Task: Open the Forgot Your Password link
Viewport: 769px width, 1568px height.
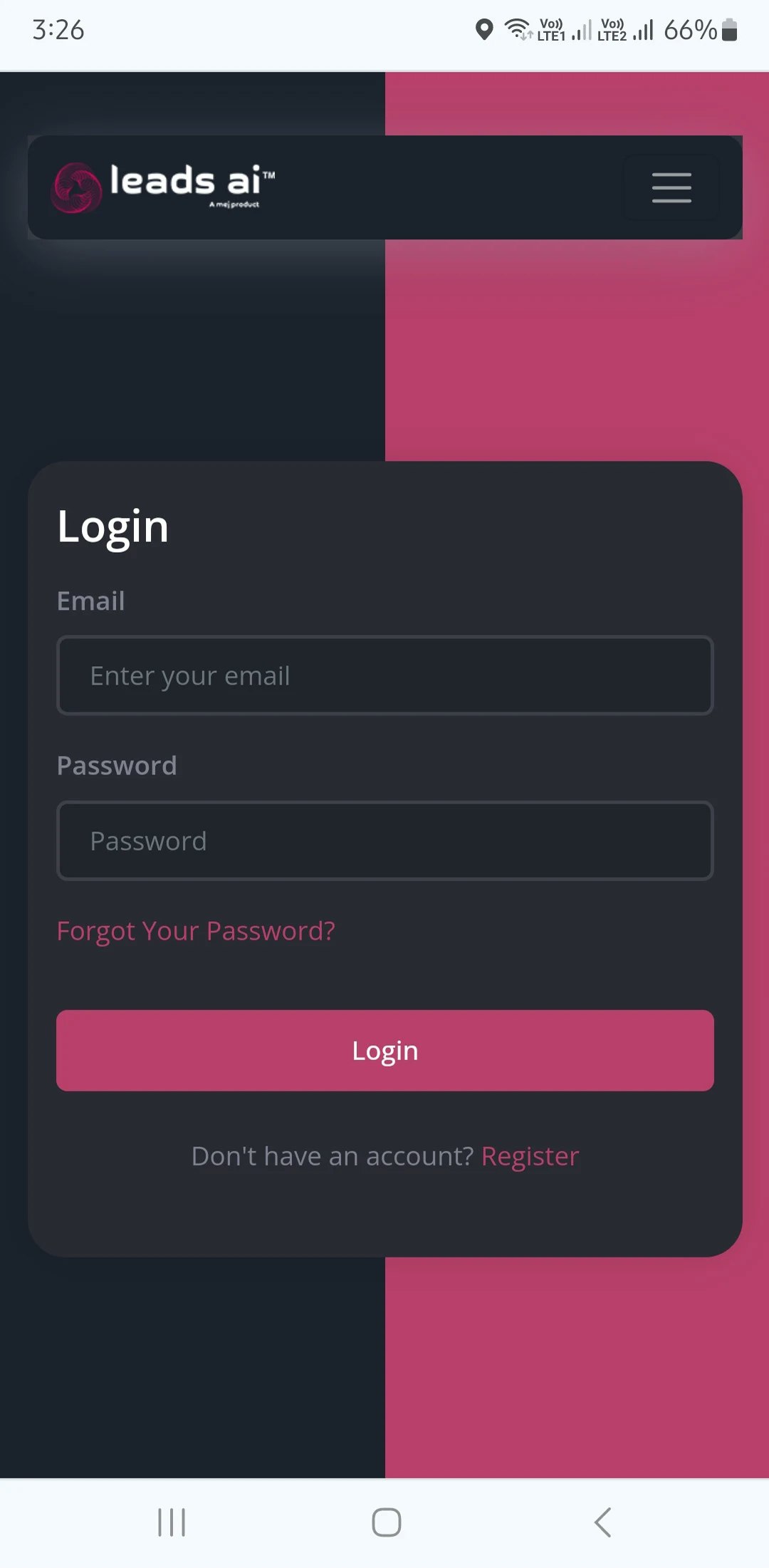Action: (x=196, y=930)
